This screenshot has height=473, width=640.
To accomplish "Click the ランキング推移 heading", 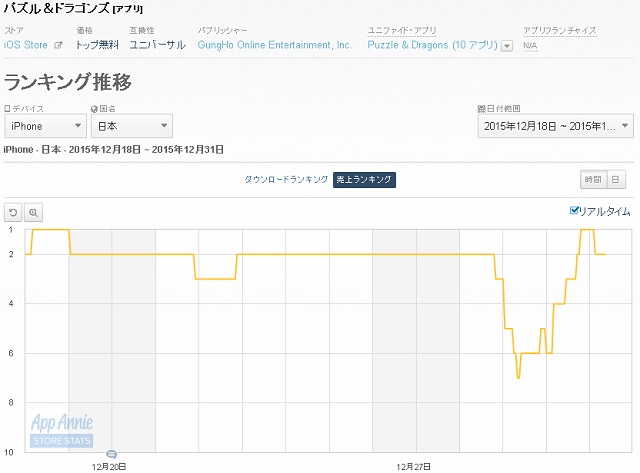I will click(68, 82).
